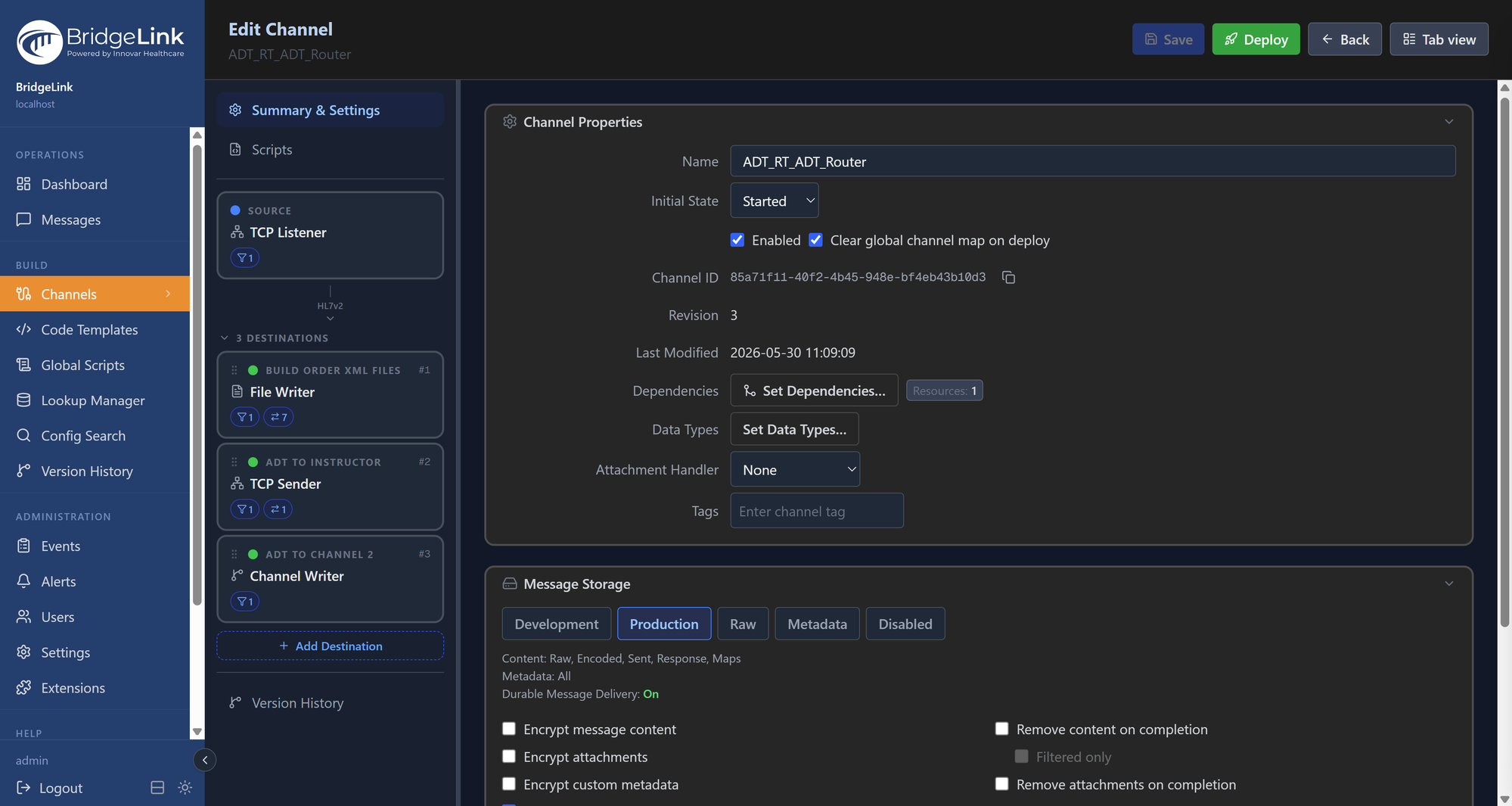Enable Encrypt message content
The width and height of the screenshot is (1512, 806).
[509, 729]
